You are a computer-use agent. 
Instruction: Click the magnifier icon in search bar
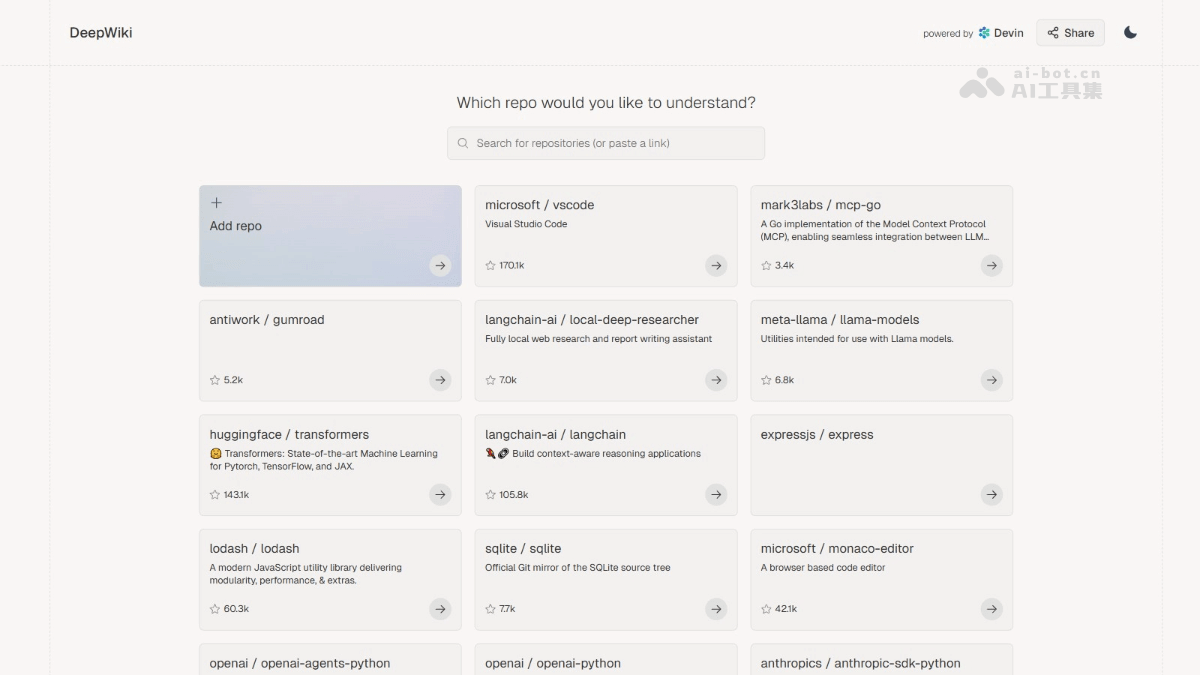point(463,143)
